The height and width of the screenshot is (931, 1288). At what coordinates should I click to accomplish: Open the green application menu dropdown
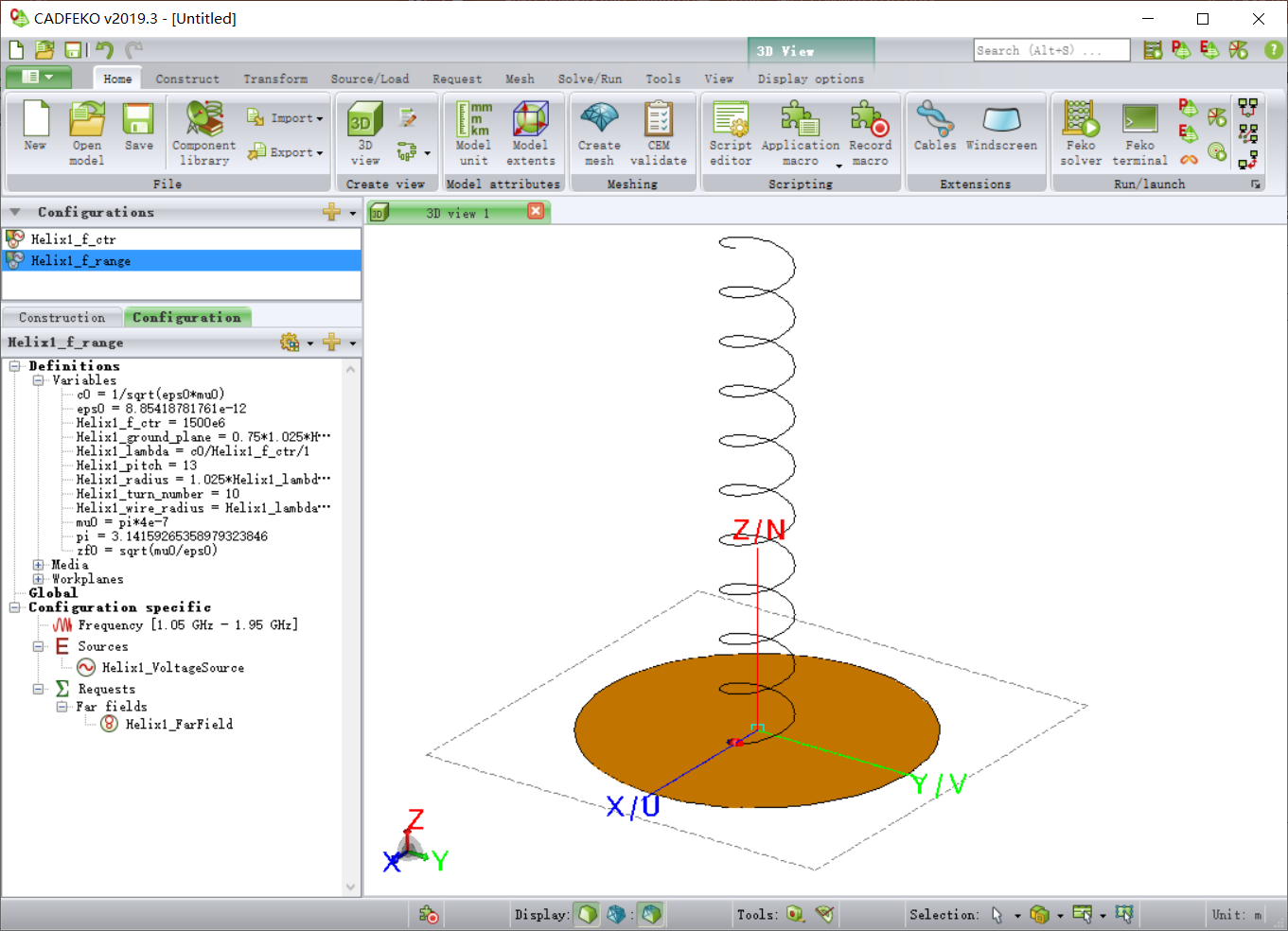click(38, 77)
